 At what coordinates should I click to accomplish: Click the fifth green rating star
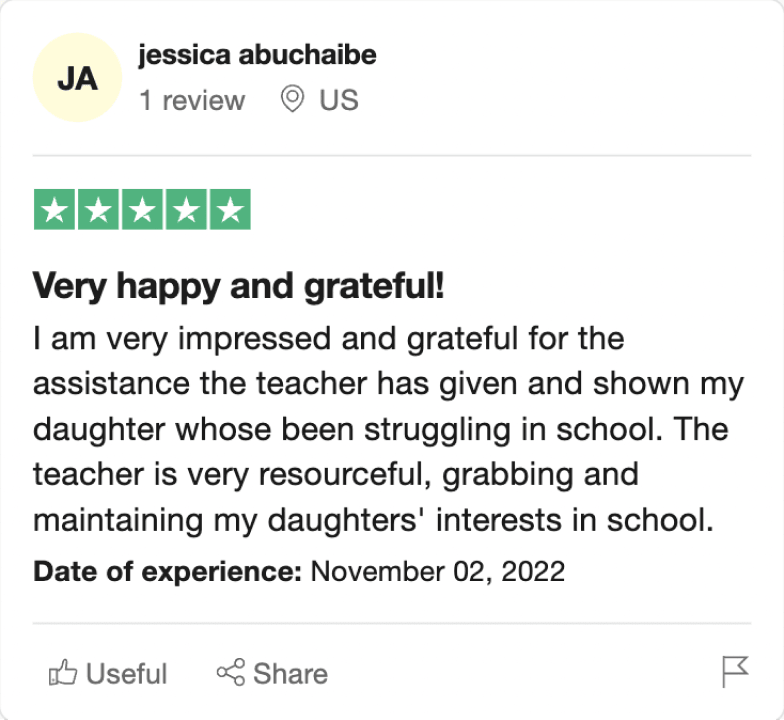230,209
